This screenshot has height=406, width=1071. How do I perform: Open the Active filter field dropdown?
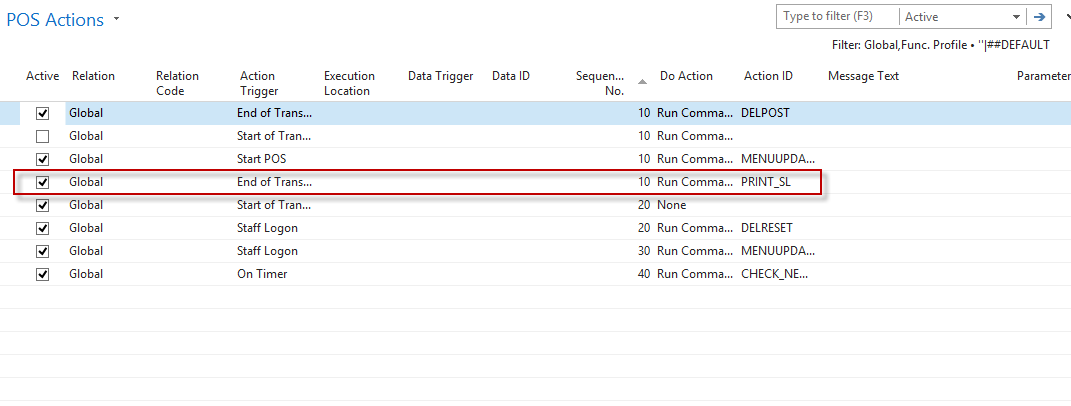1017,17
